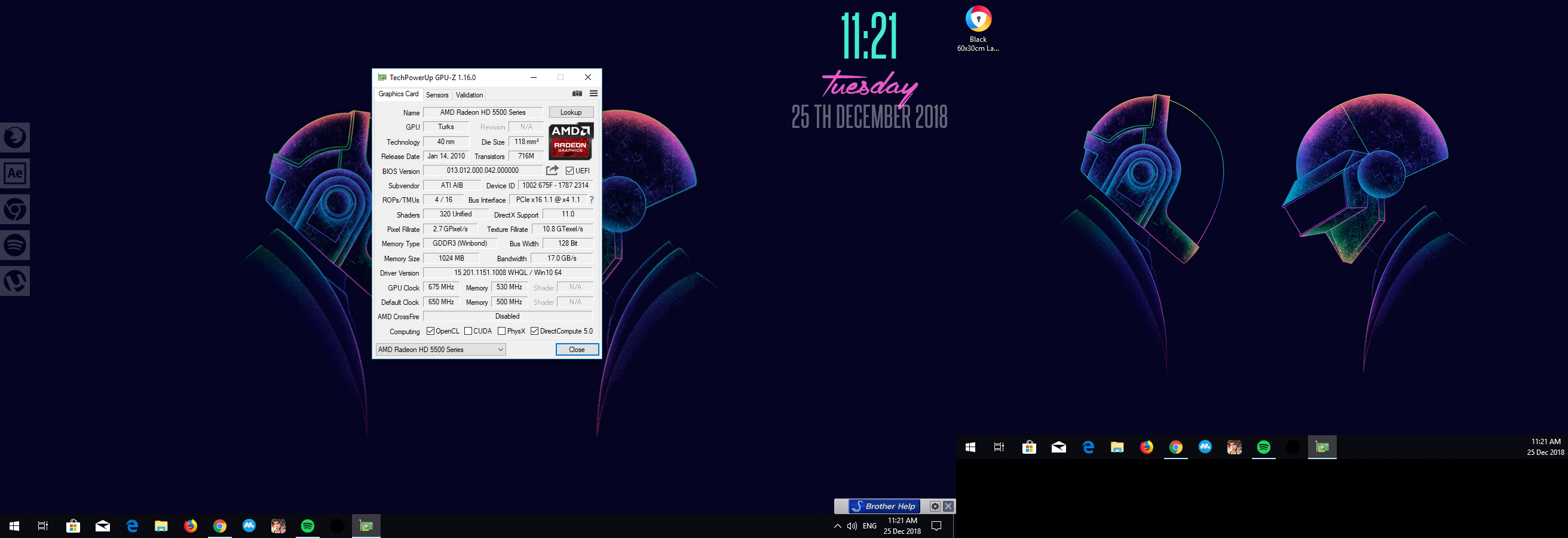Viewport: 1568px width, 538px height.
Task: Launch uTorrent from the left dock
Action: (x=15, y=281)
